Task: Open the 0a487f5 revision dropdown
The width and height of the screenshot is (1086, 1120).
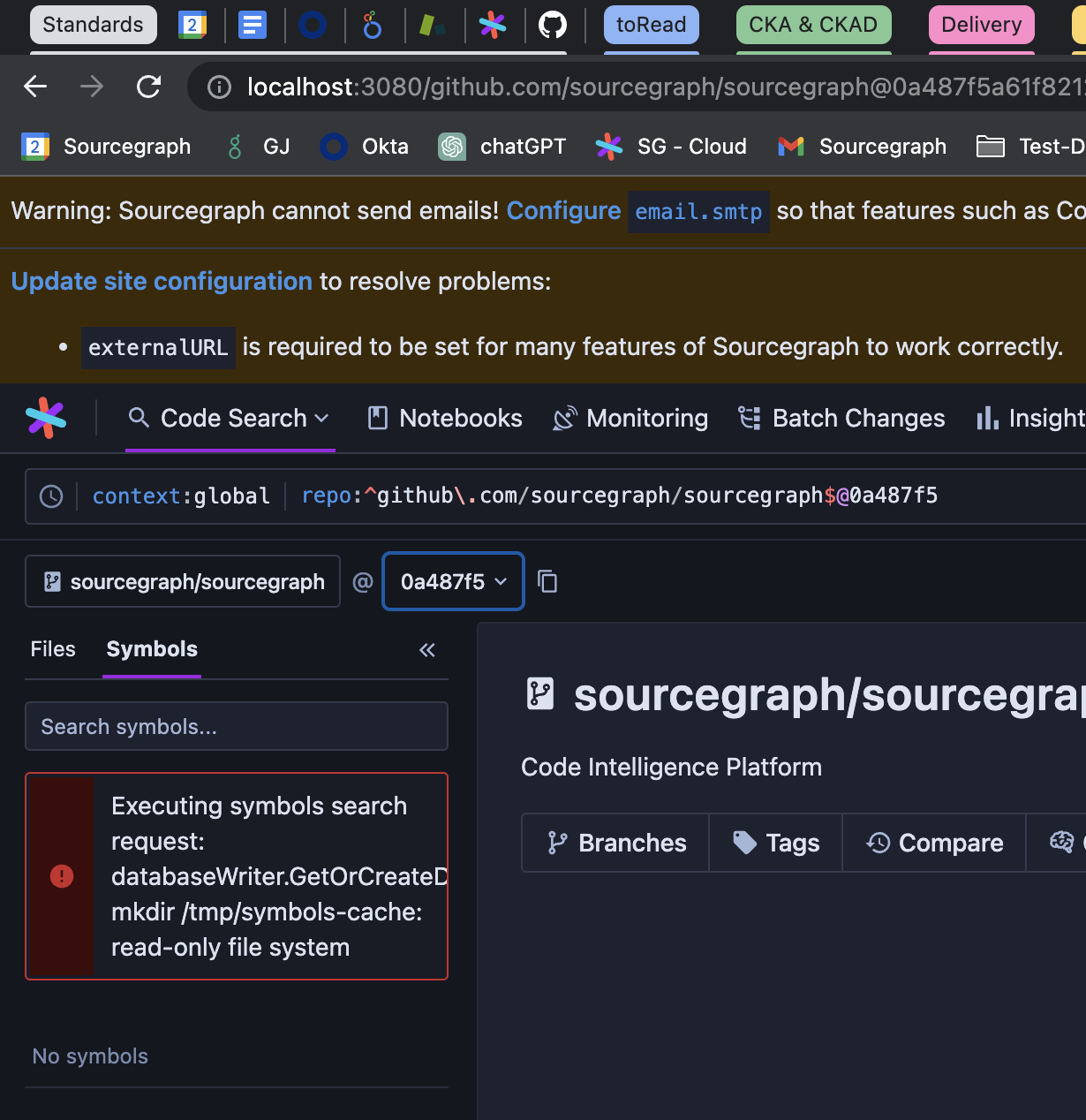Action: coord(453,581)
